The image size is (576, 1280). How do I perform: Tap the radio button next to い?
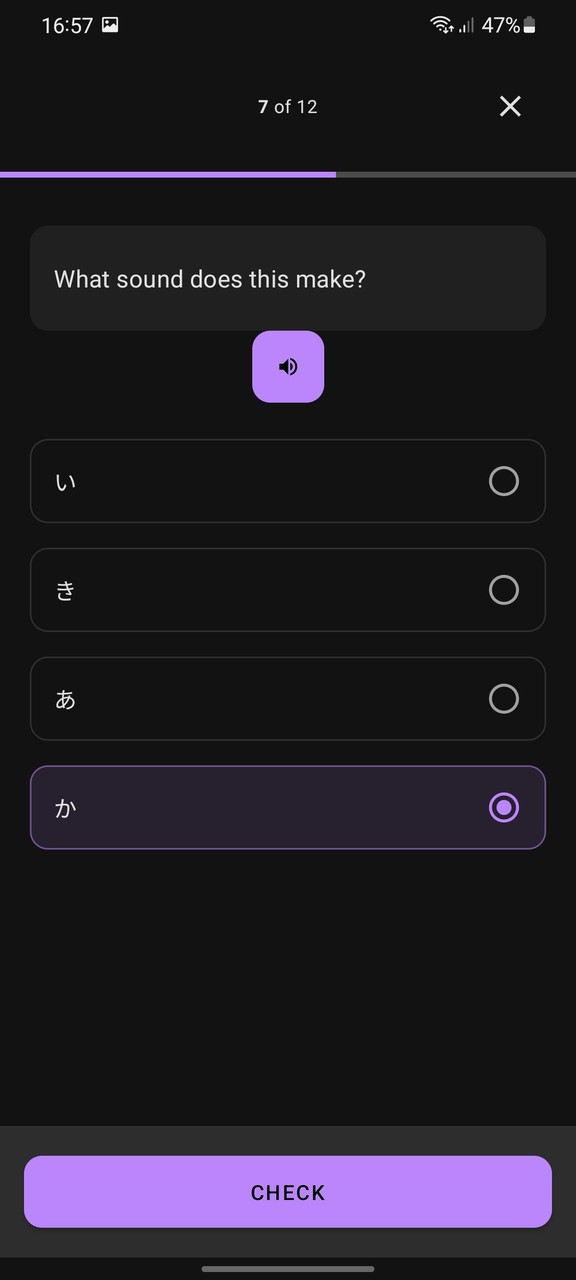tap(504, 481)
